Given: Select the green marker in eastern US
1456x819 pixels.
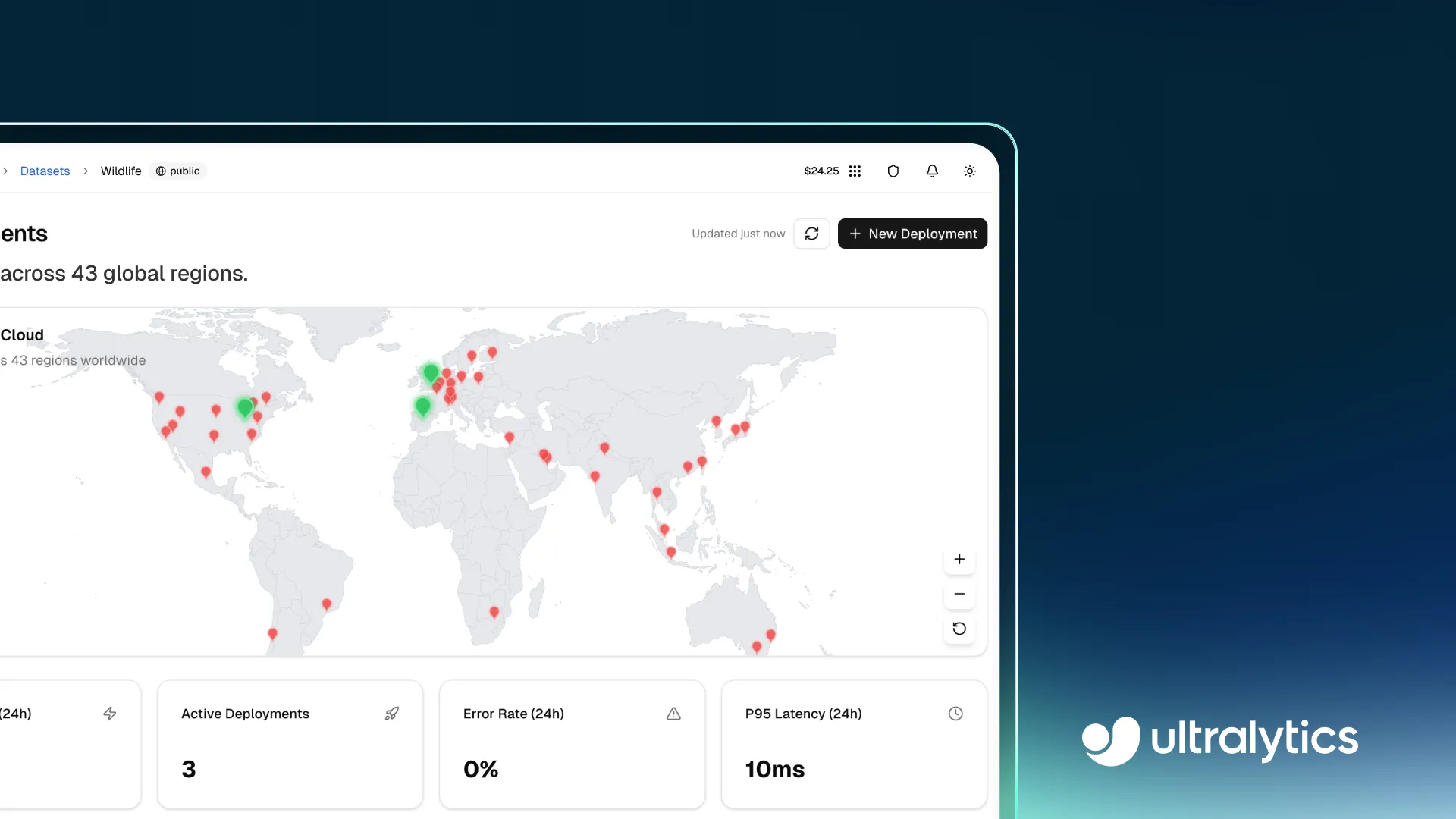Looking at the screenshot, I should [244, 407].
